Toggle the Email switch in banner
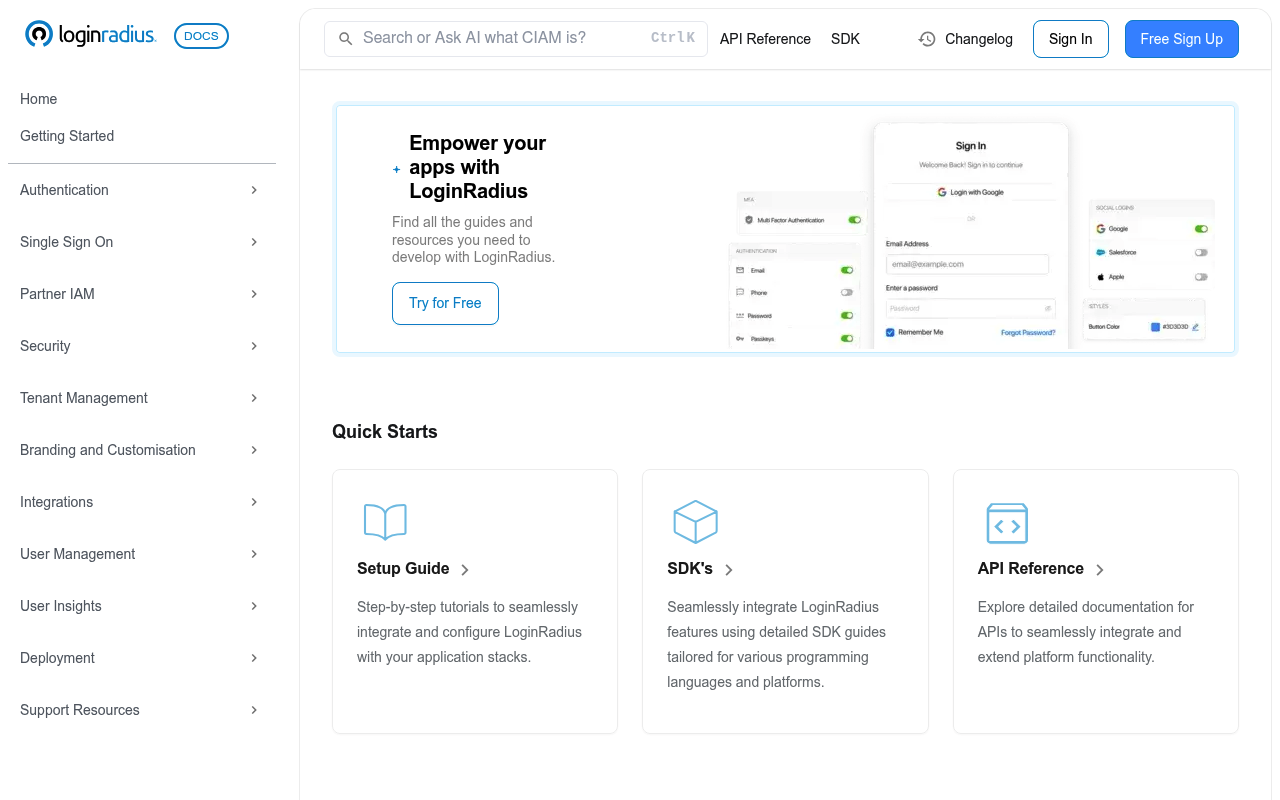Screen dimensions: 1280x800 tap(847, 270)
